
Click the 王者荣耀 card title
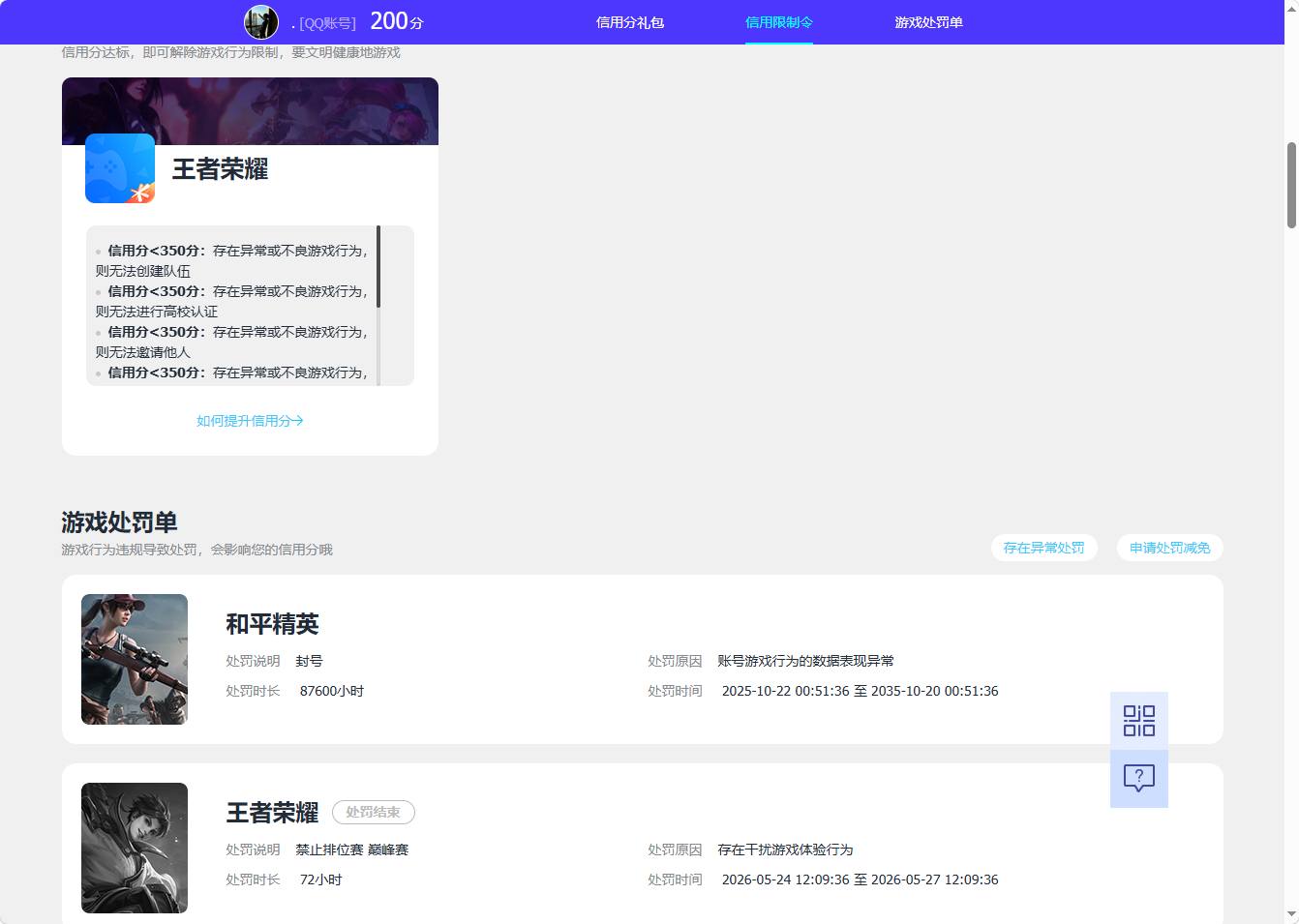coord(220,169)
